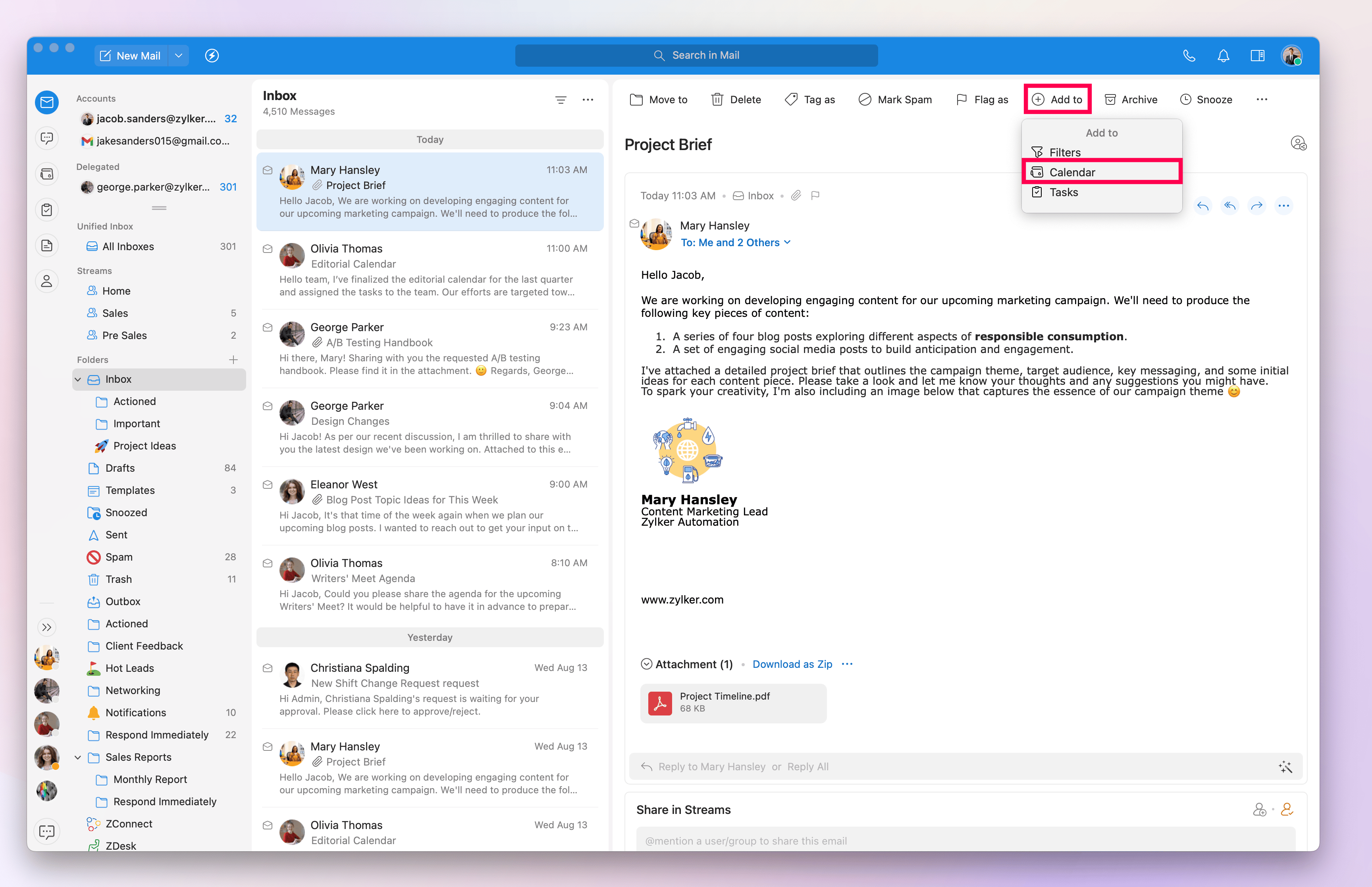This screenshot has height=887, width=1372.
Task: Open the phone call icon in header
Action: (1189, 56)
